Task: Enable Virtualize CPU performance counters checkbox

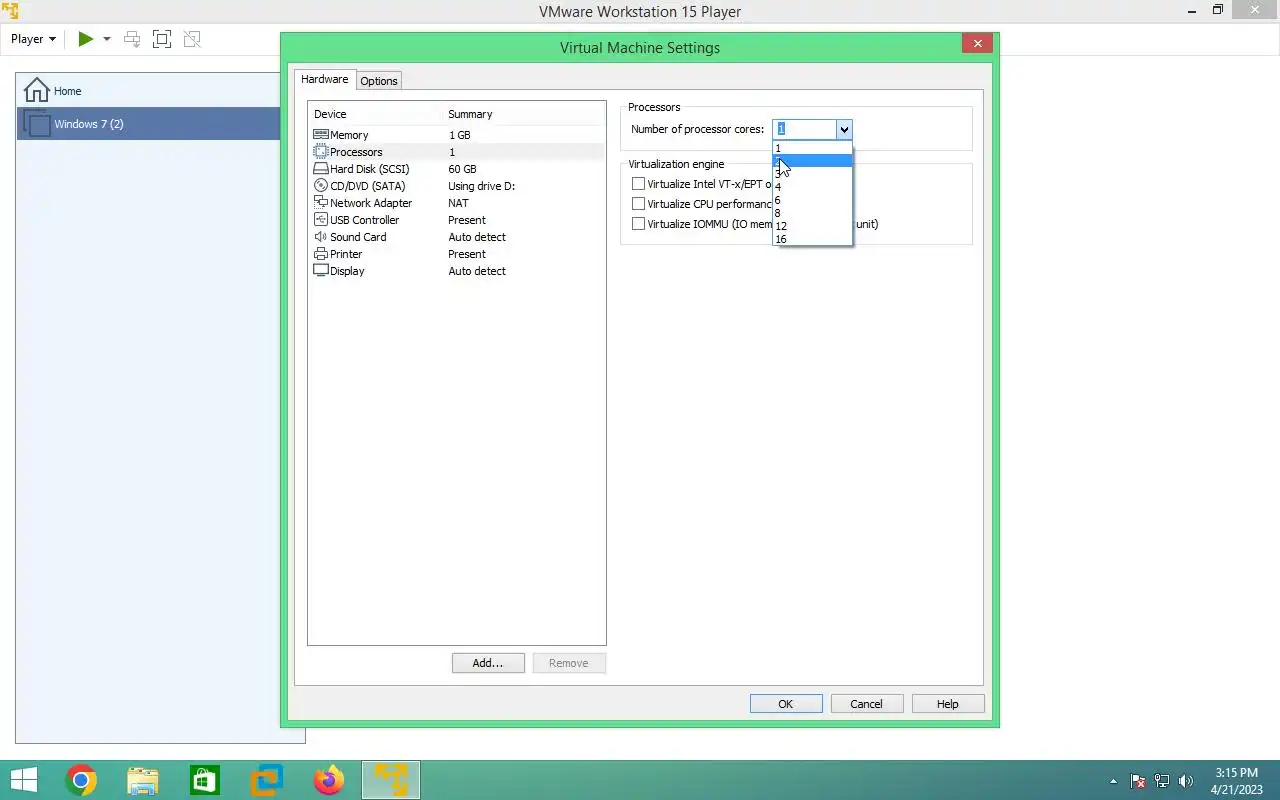Action: (638, 204)
